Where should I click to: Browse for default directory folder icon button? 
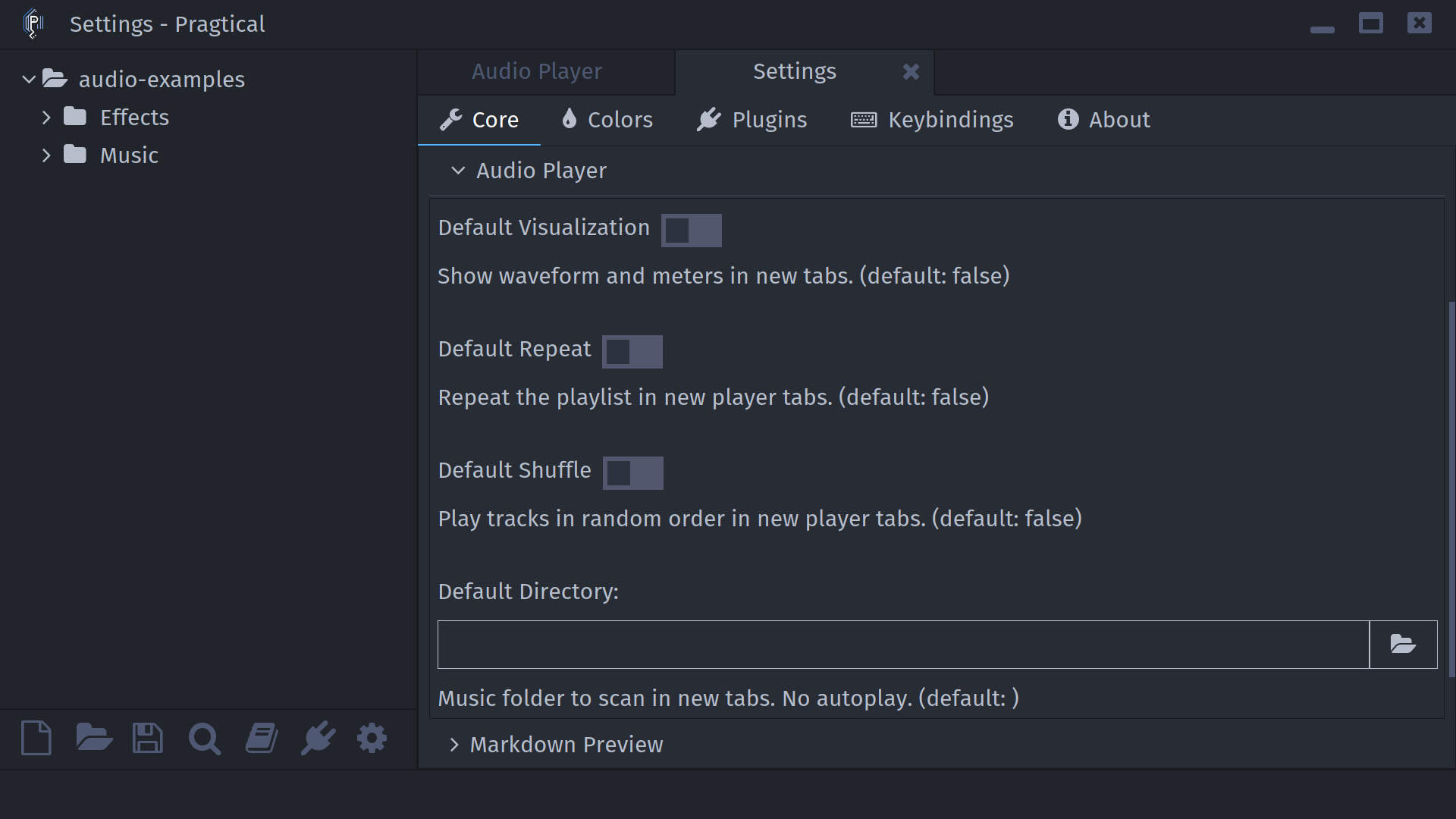[x=1403, y=645]
